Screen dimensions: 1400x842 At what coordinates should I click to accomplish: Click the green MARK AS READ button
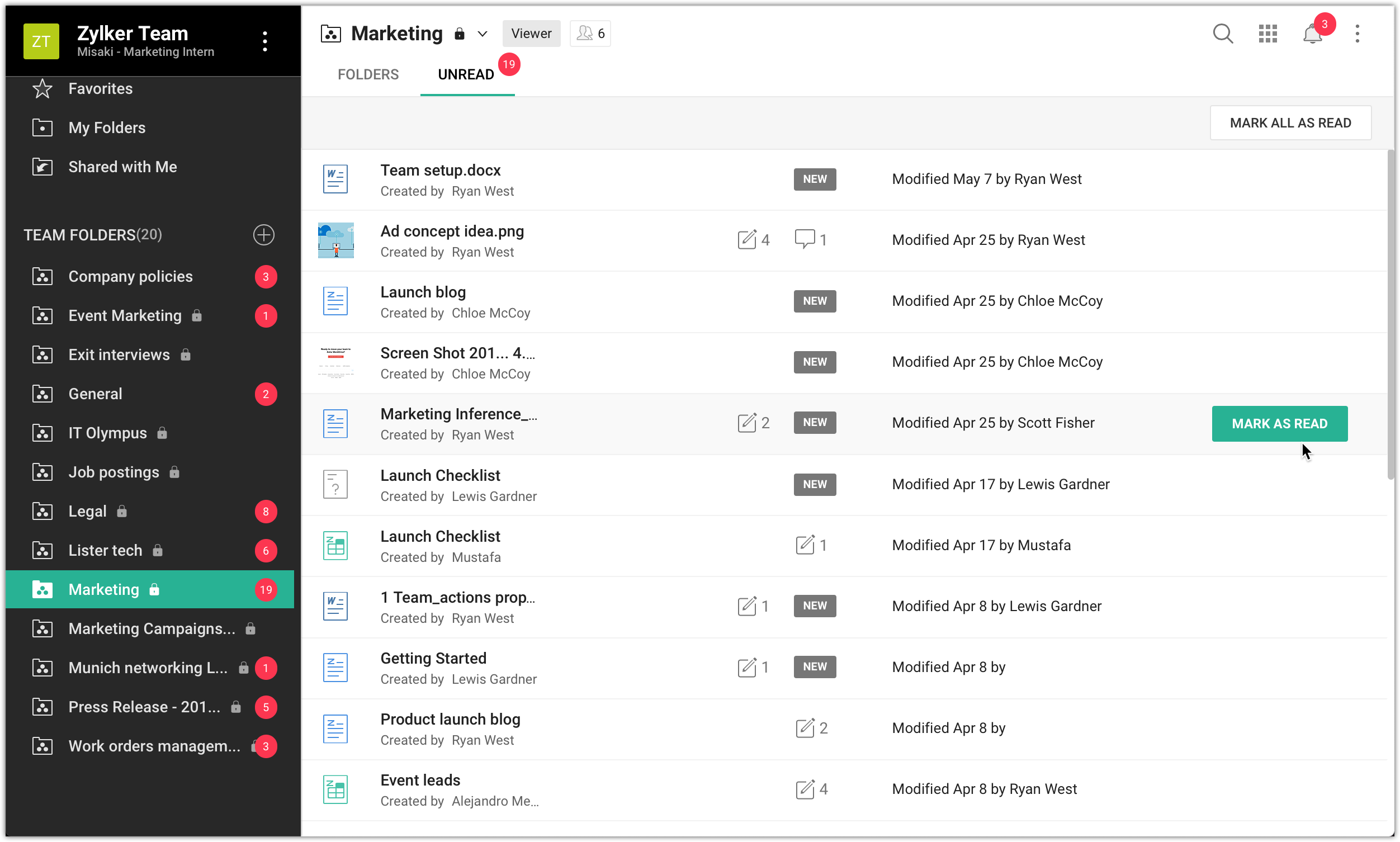click(x=1279, y=424)
